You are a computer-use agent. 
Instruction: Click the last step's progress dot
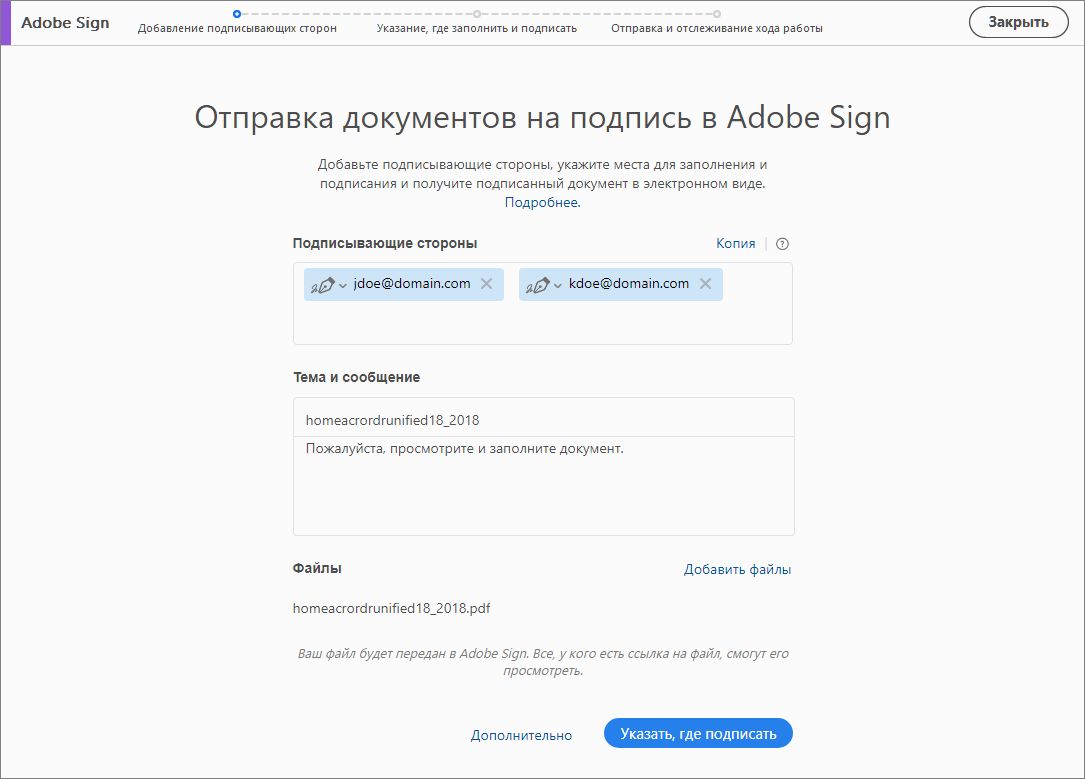[x=717, y=15]
